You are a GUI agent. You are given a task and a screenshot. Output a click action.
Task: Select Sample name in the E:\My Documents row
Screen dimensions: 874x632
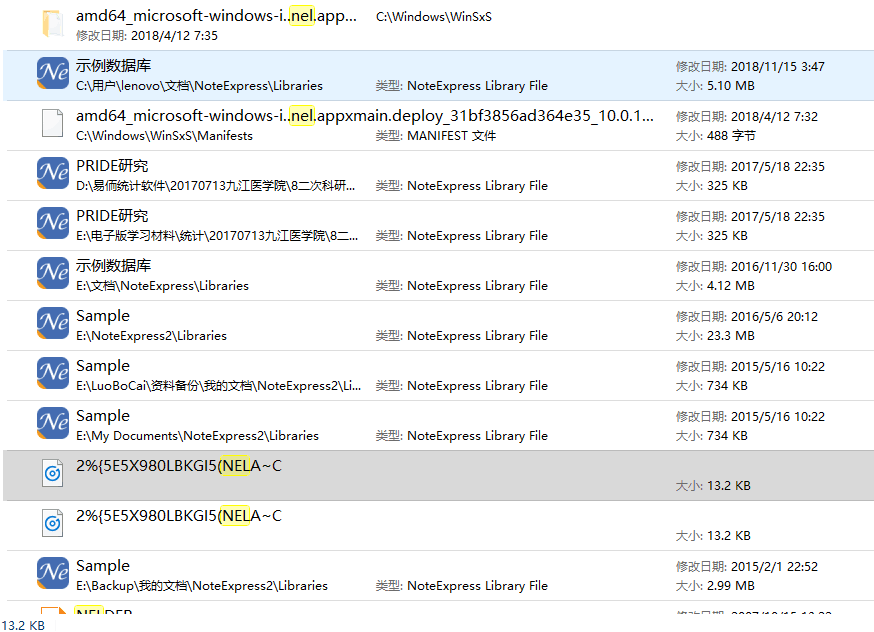(x=103, y=416)
